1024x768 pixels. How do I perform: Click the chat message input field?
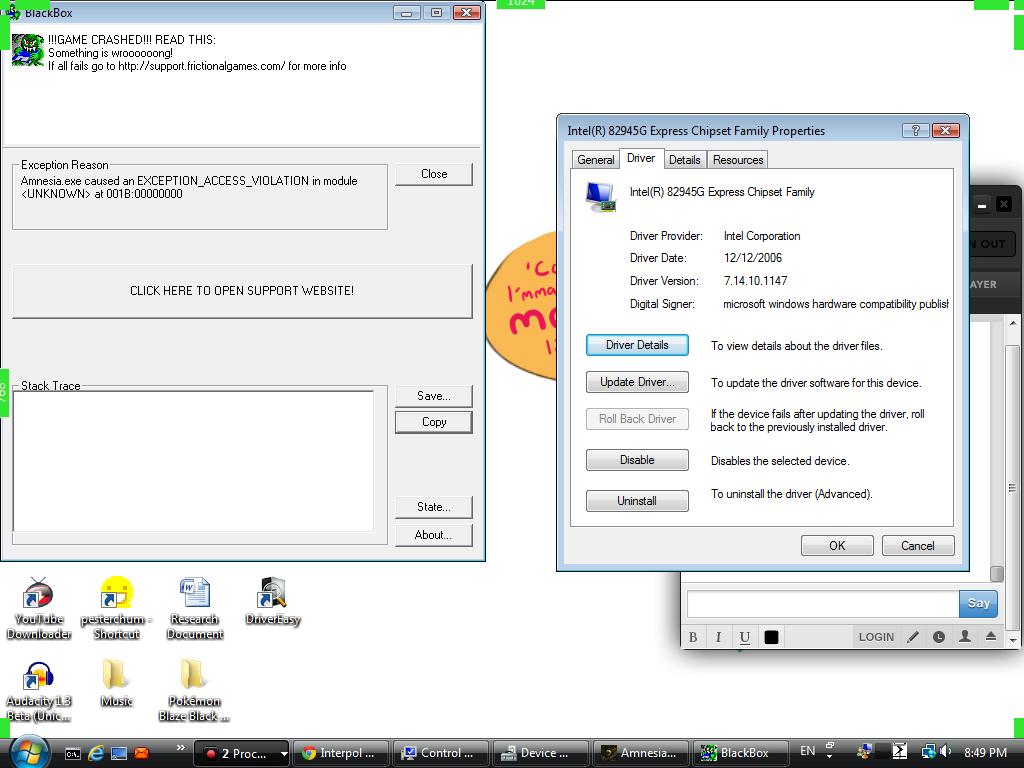tap(822, 603)
